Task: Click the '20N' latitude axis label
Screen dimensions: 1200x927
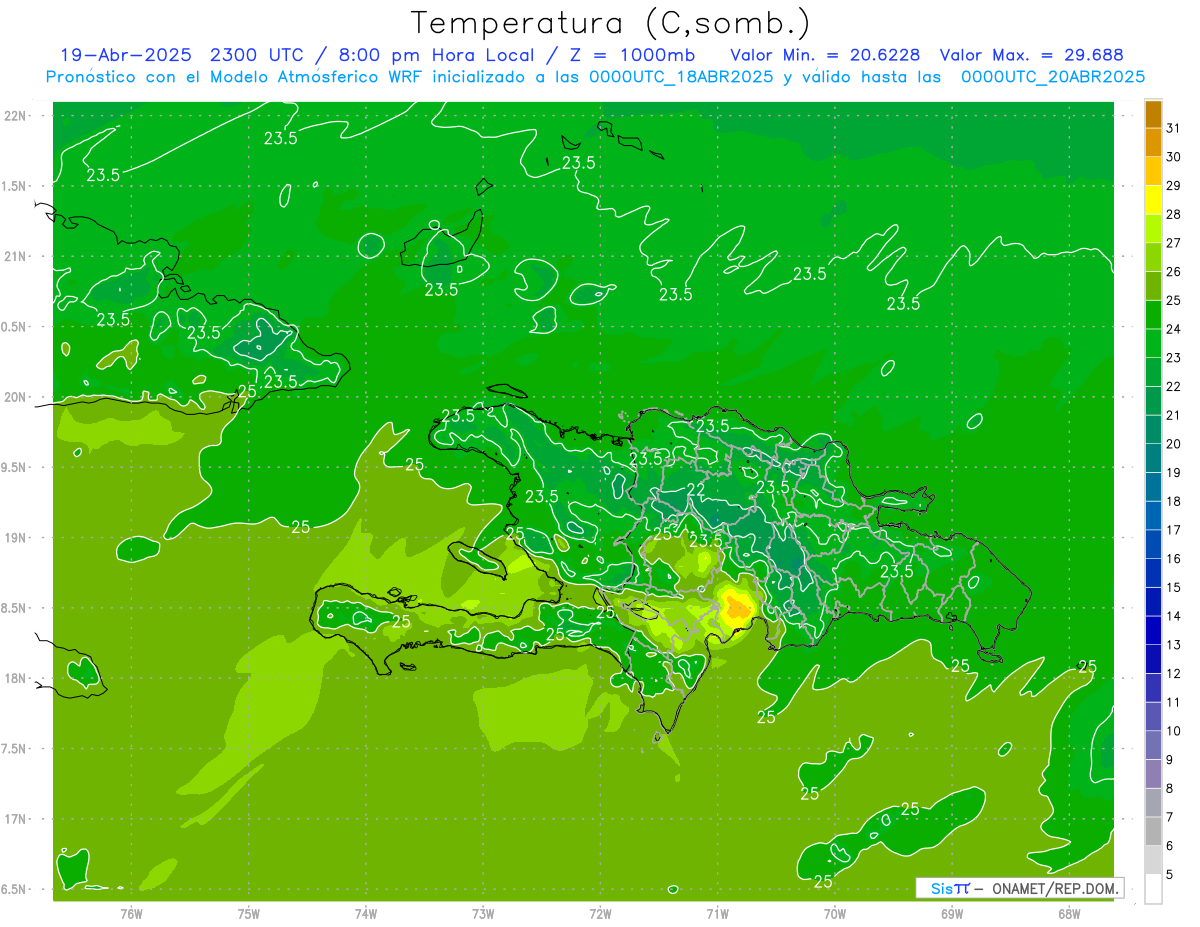Action: [x=15, y=397]
